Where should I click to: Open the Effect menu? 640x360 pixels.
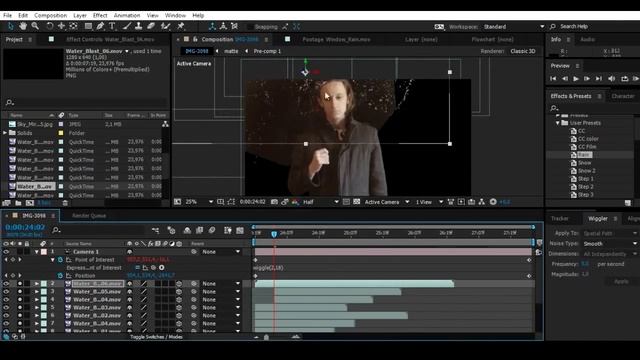[100, 15]
